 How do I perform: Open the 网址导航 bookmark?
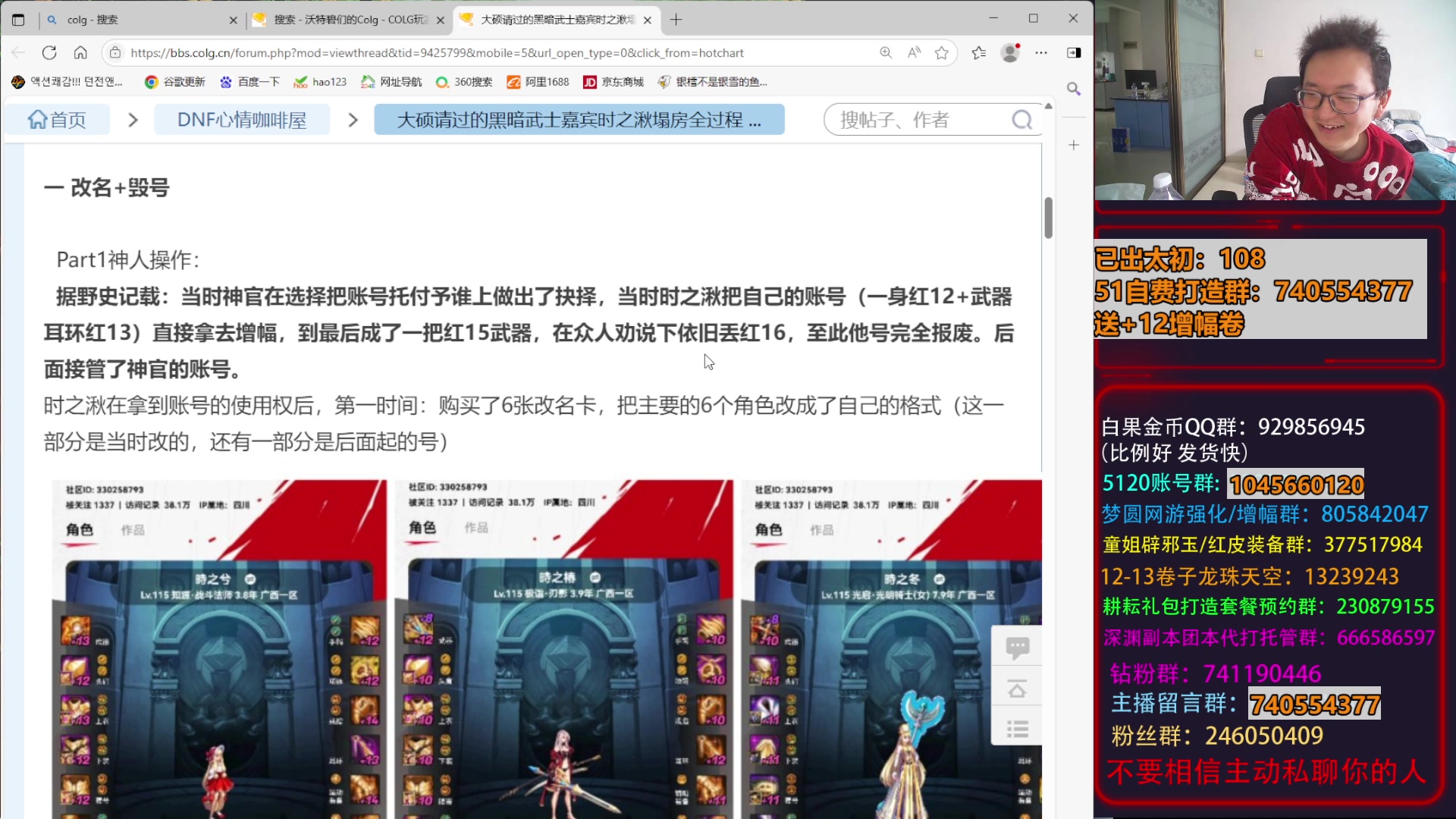391,82
